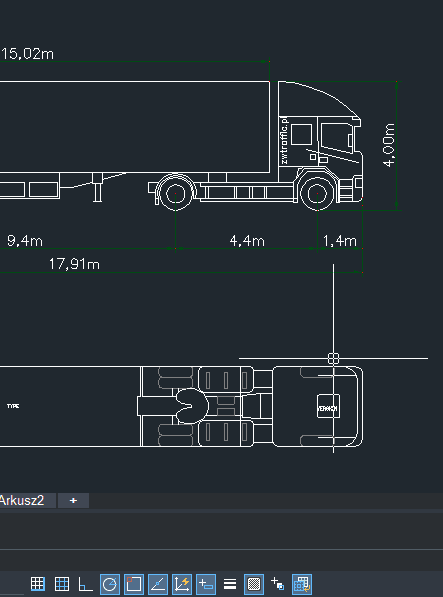Viewport: 443px width, 597px height.
Task: Click in the command line area
Action: point(222,531)
